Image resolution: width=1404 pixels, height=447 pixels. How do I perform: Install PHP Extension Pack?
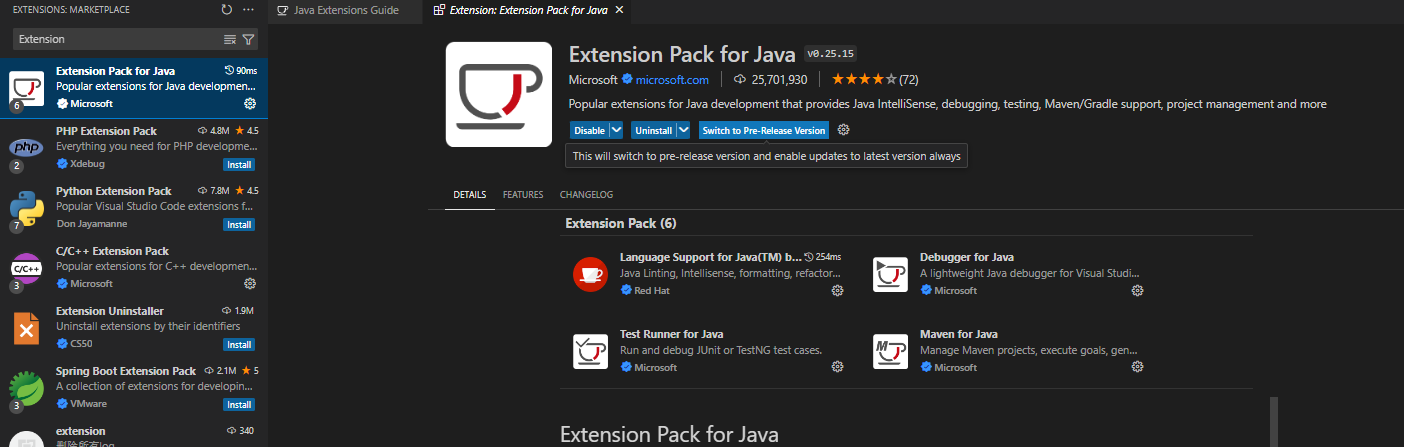pos(239,164)
